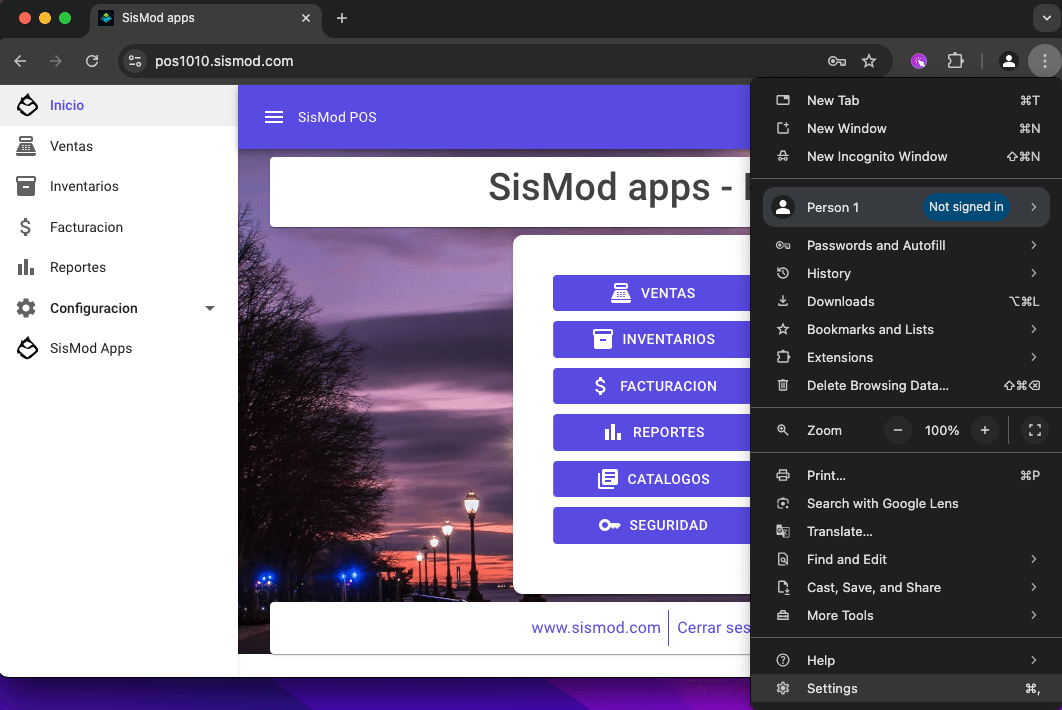Expand the More Tools submenu
Viewport: 1062px width, 710px height.
1034,615
